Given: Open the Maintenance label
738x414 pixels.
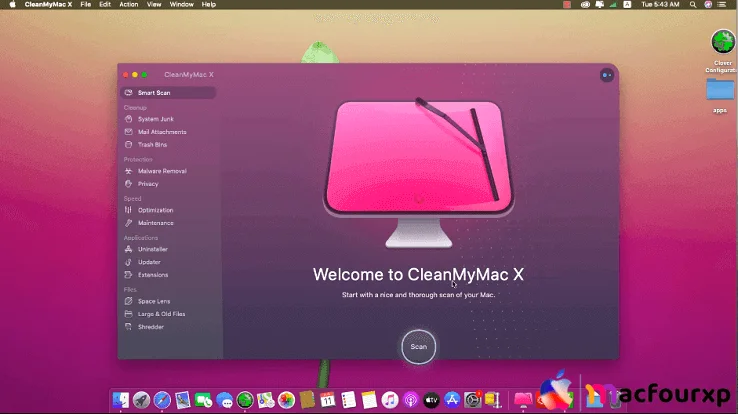Looking at the screenshot, I should (156, 223).
